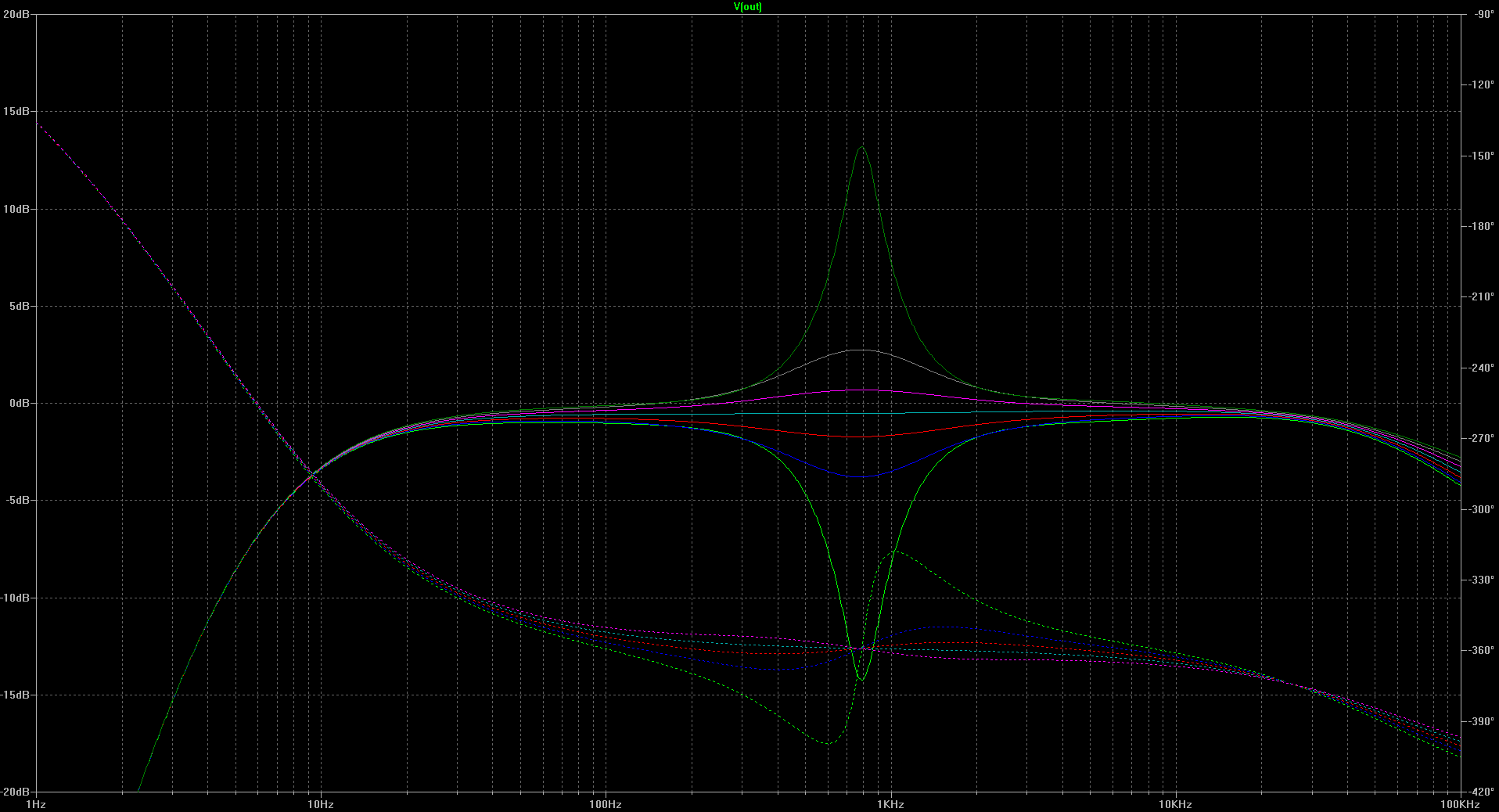Click the -390° phase axis label
The image size is (1499, 812).
click(1480, 721)
